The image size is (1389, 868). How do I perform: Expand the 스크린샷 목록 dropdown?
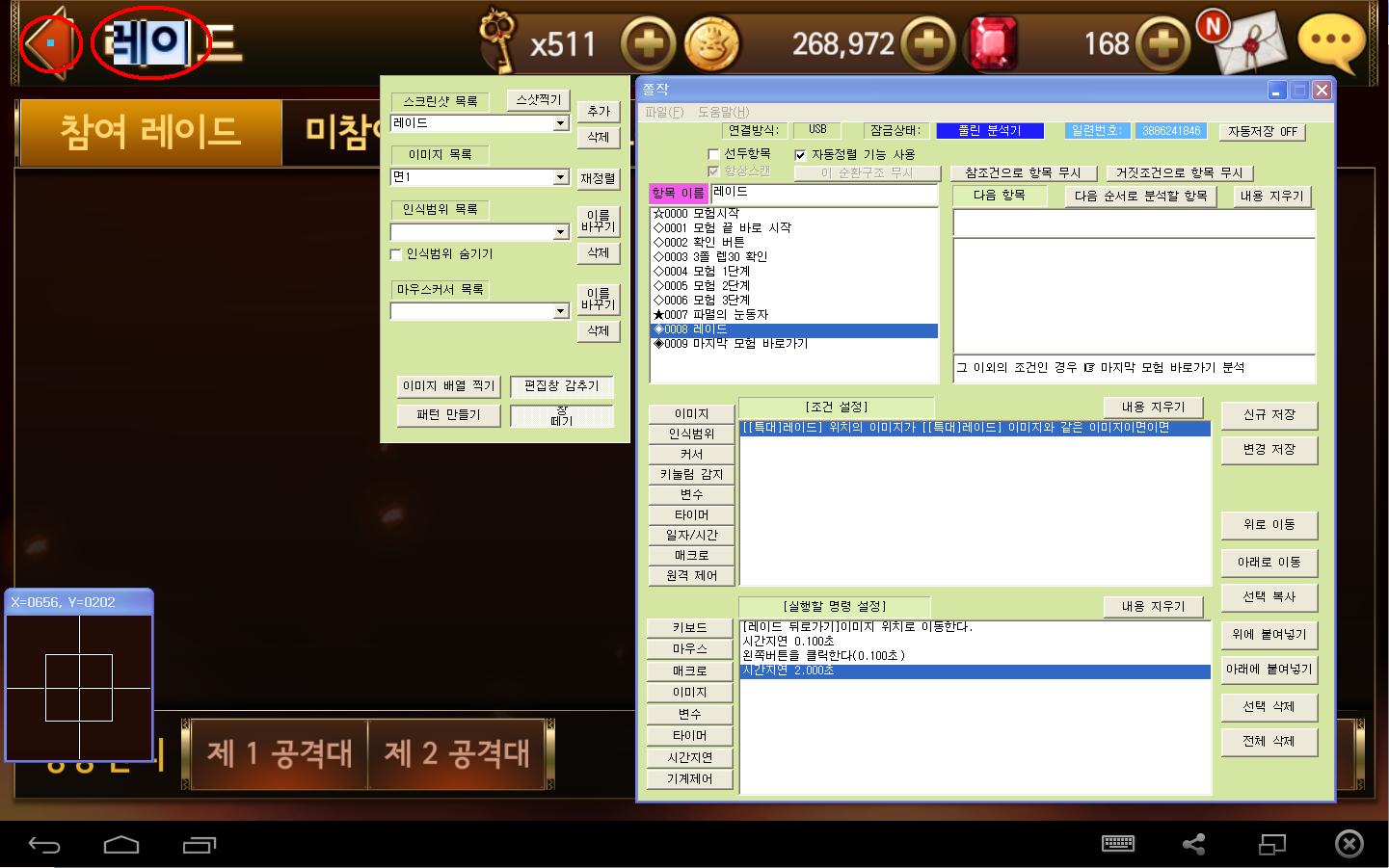pyautogui.click(x=560, y=124)
